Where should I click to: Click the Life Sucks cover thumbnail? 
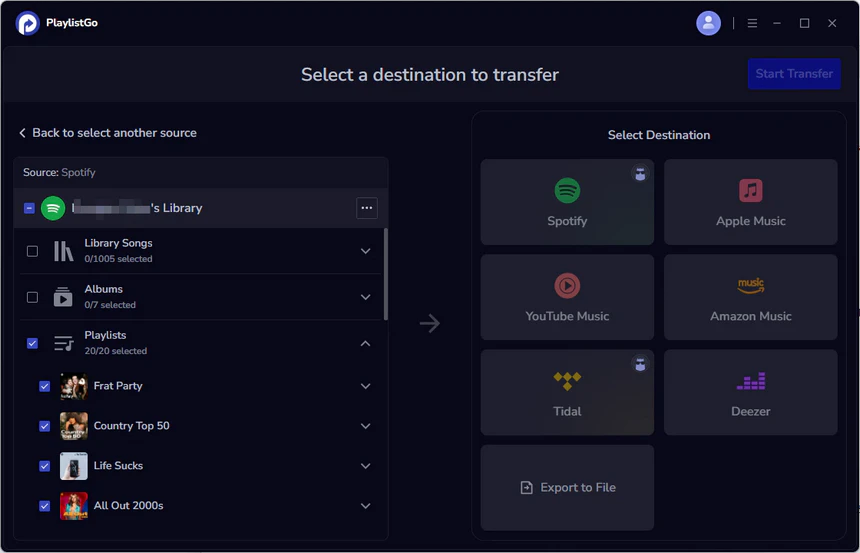(x=73, y=466)
